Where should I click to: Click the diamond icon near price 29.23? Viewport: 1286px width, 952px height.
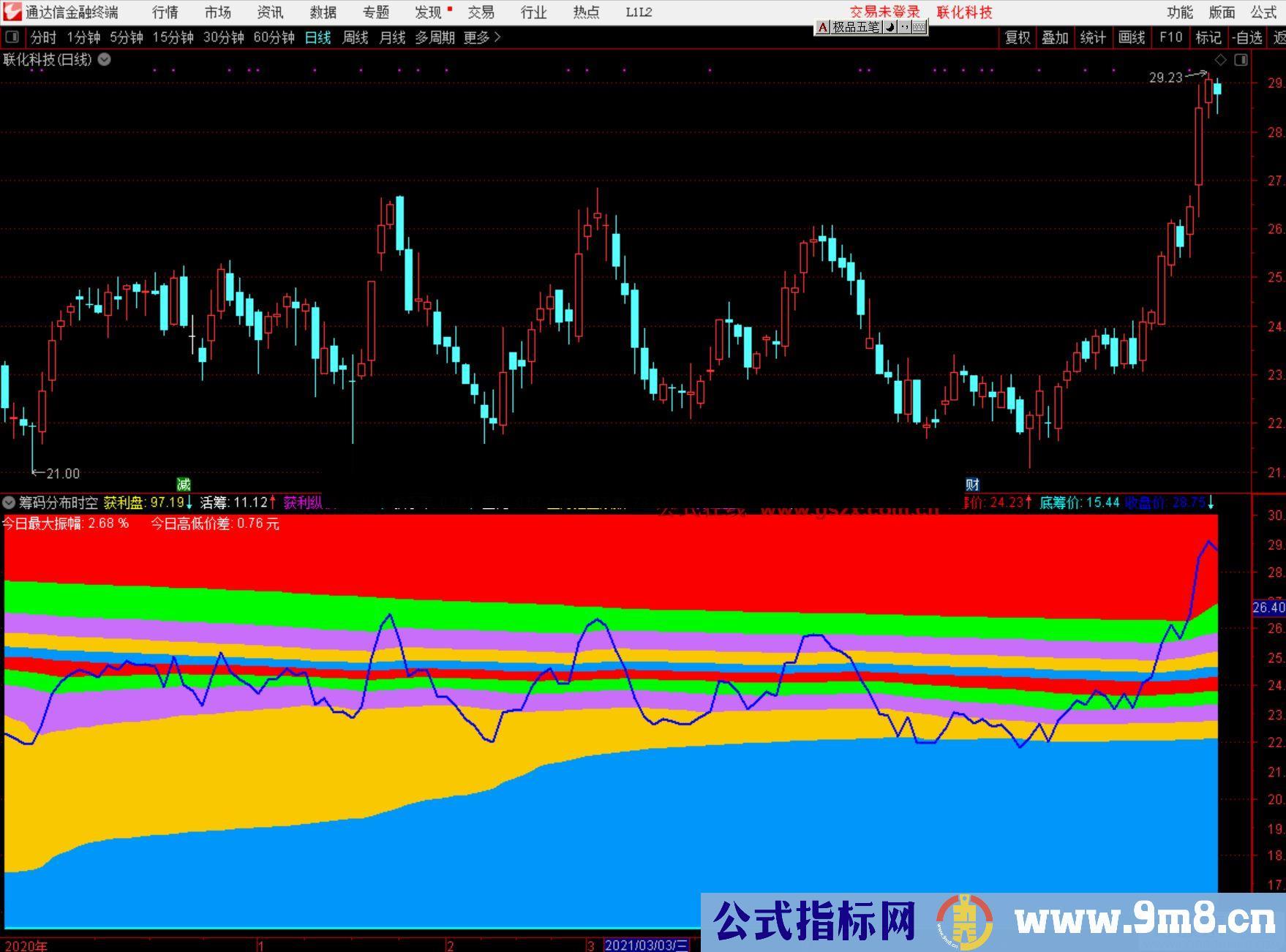click(1219, 61)
